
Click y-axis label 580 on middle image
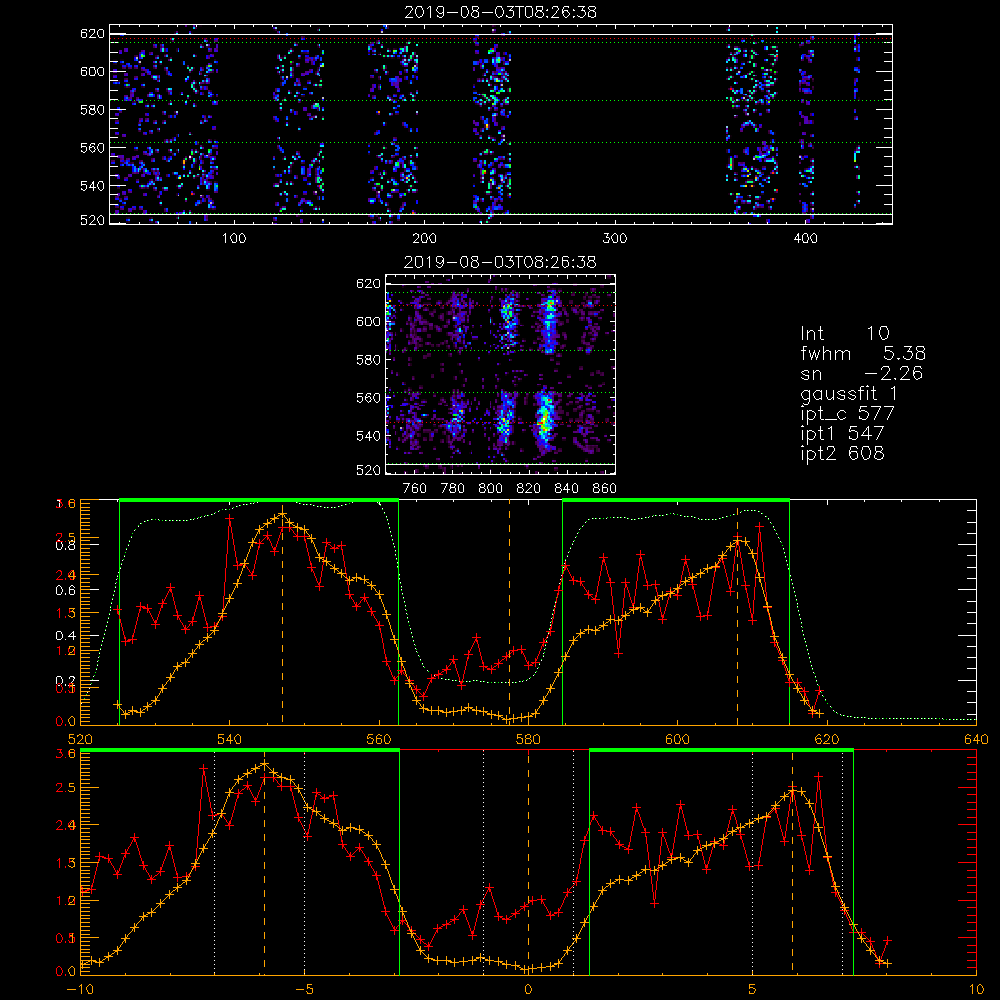[x=368, y=360]
